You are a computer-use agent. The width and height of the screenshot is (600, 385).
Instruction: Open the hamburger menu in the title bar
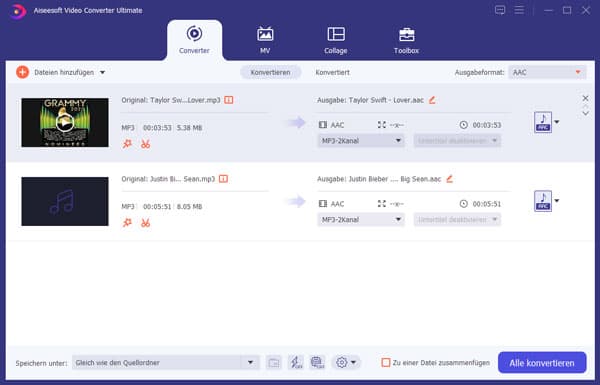tap(519, 10)
